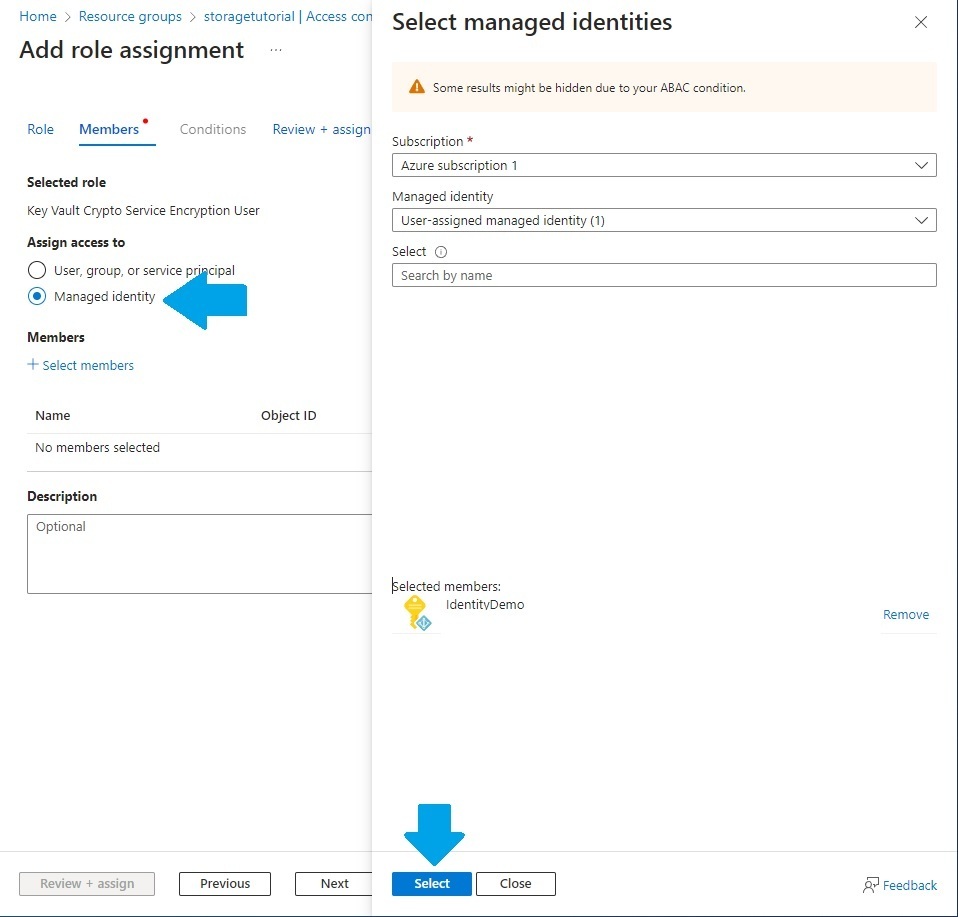This screenshot has height=917, width=958.
Task: Open Resource groups breadcrumb
Action: (x=130, y=16)
